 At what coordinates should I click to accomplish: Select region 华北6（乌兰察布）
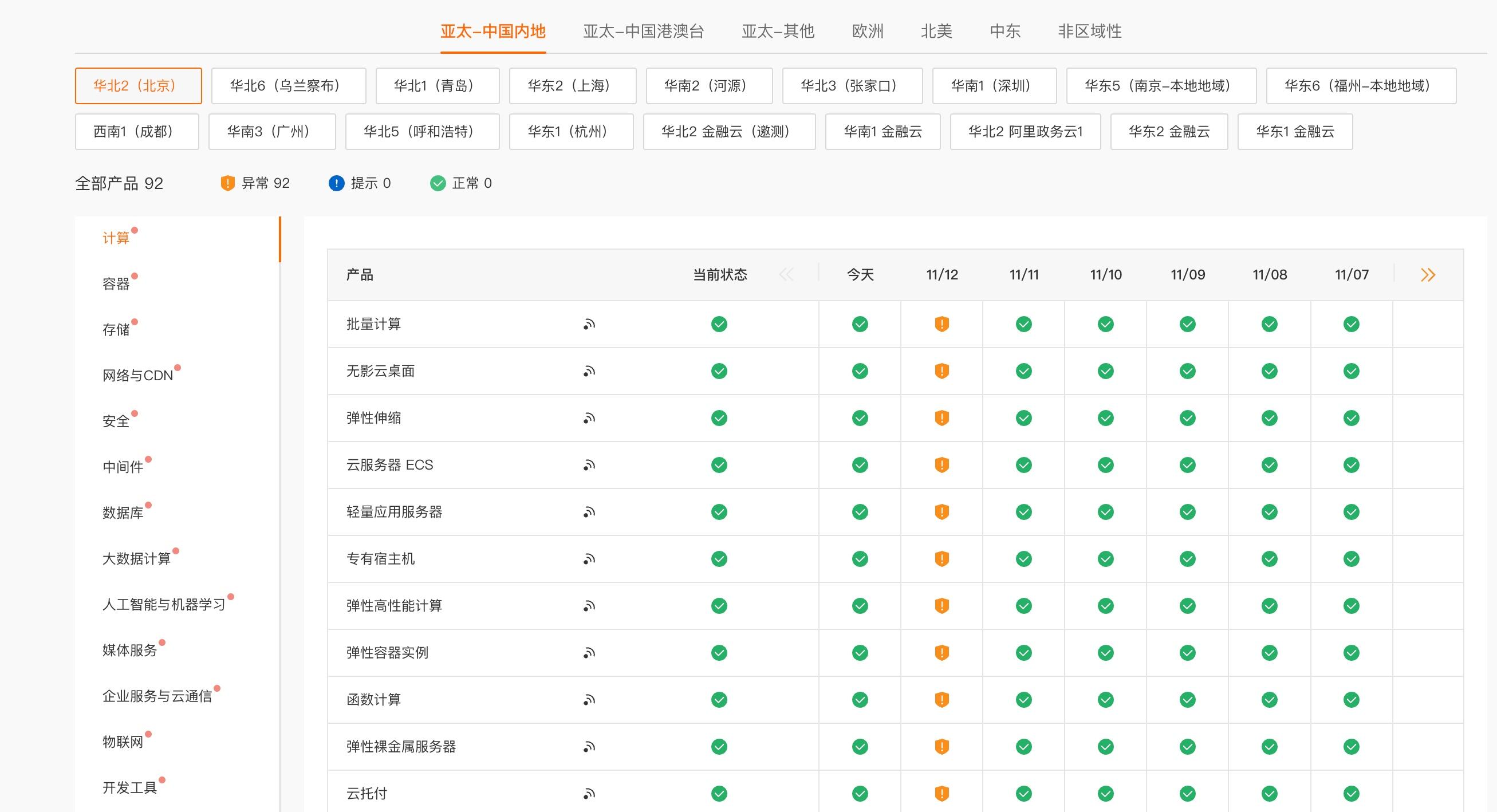tap(289, 86)
